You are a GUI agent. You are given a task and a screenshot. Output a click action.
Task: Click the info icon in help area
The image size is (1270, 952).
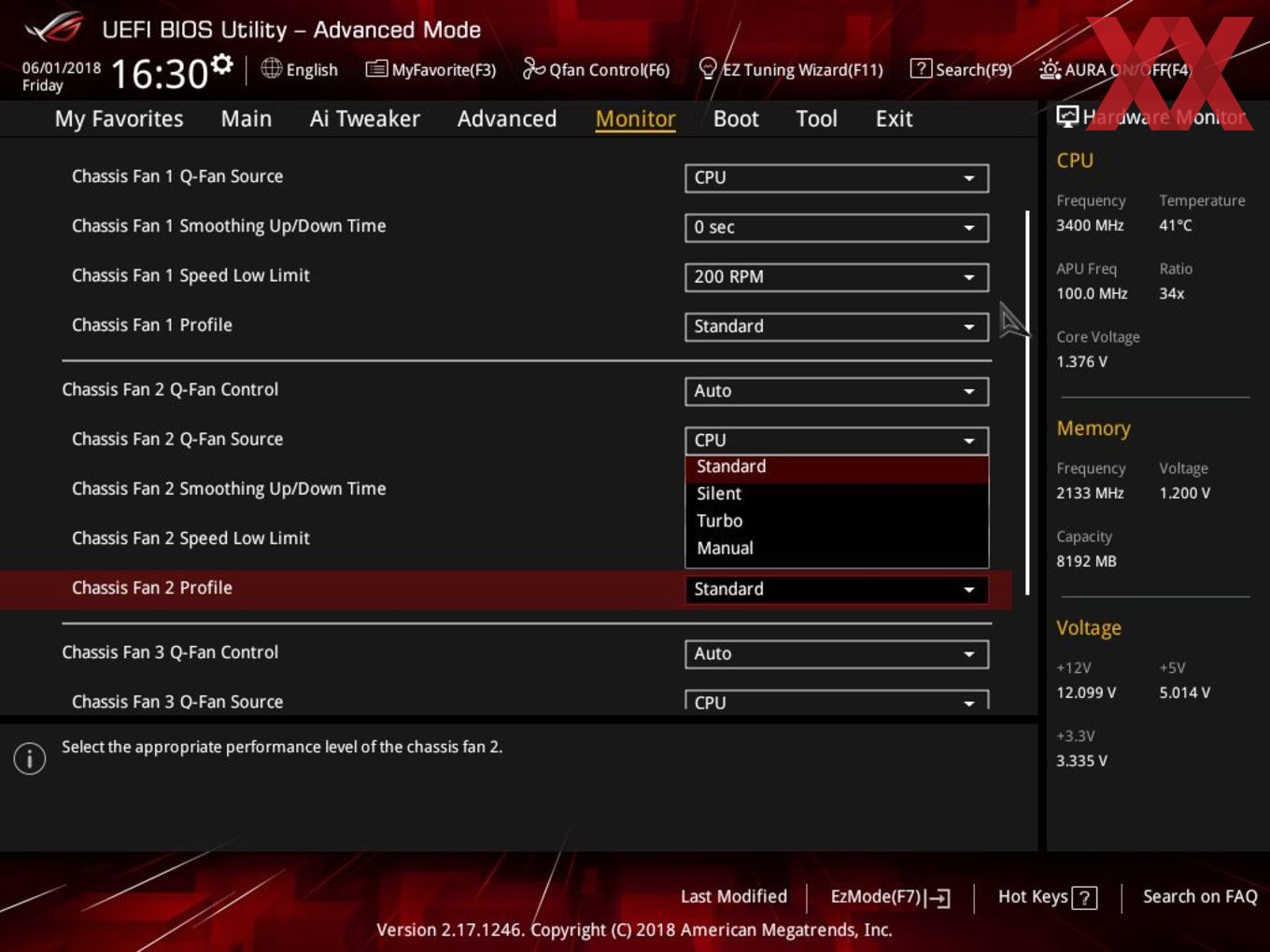coord(30,758)
